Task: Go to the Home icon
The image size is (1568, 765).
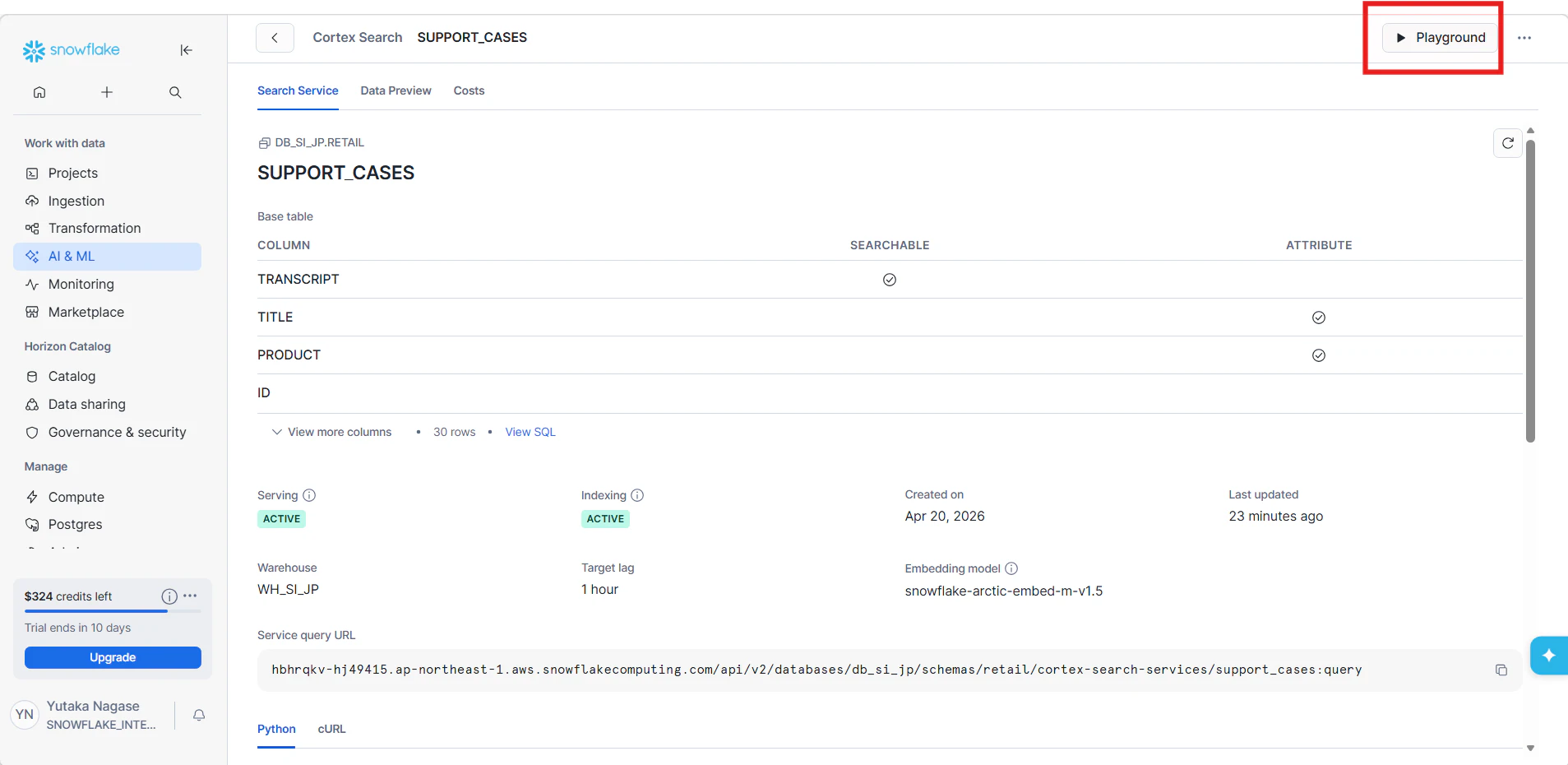Action: pos(39,92)
